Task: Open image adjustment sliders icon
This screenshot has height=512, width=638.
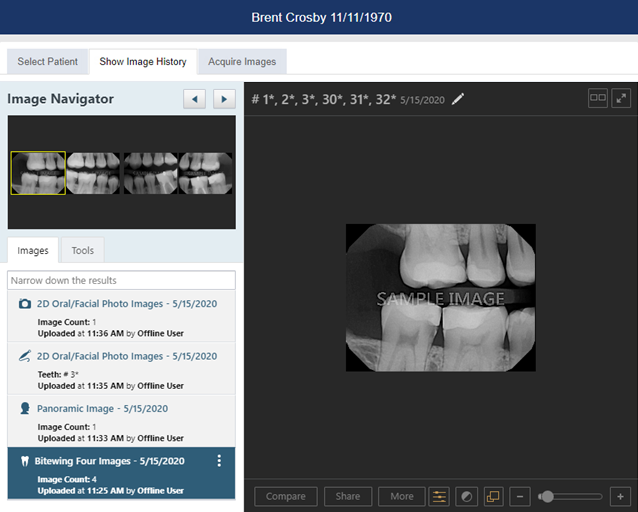Action: (439, 497)
